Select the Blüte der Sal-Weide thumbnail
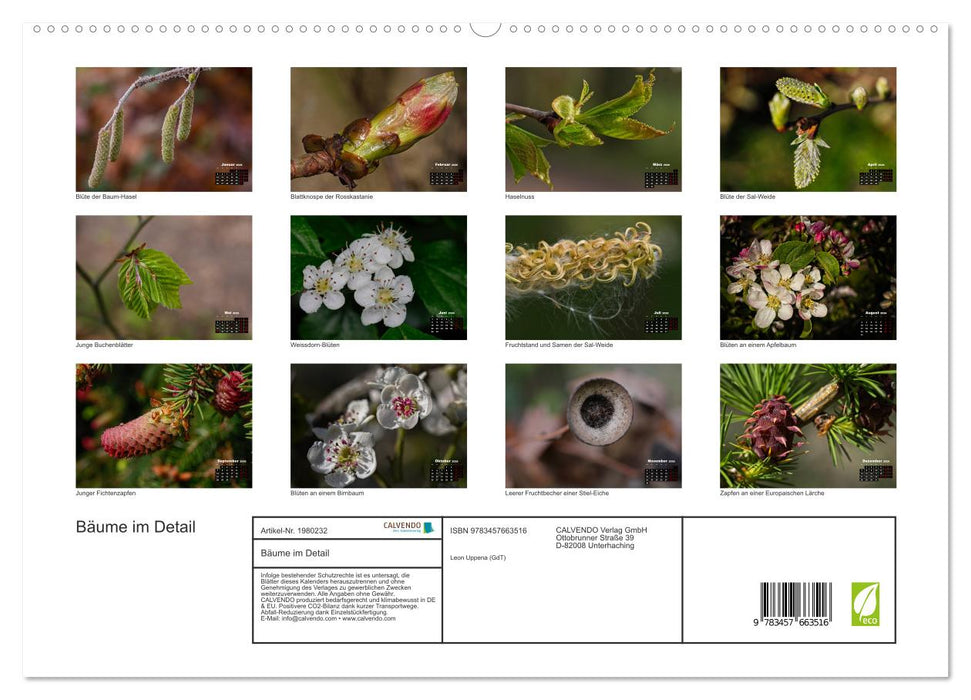 tap(808, 129)
